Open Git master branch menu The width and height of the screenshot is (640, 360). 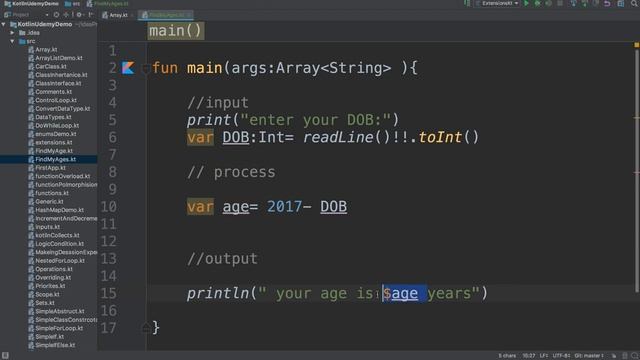click(589, 356)
